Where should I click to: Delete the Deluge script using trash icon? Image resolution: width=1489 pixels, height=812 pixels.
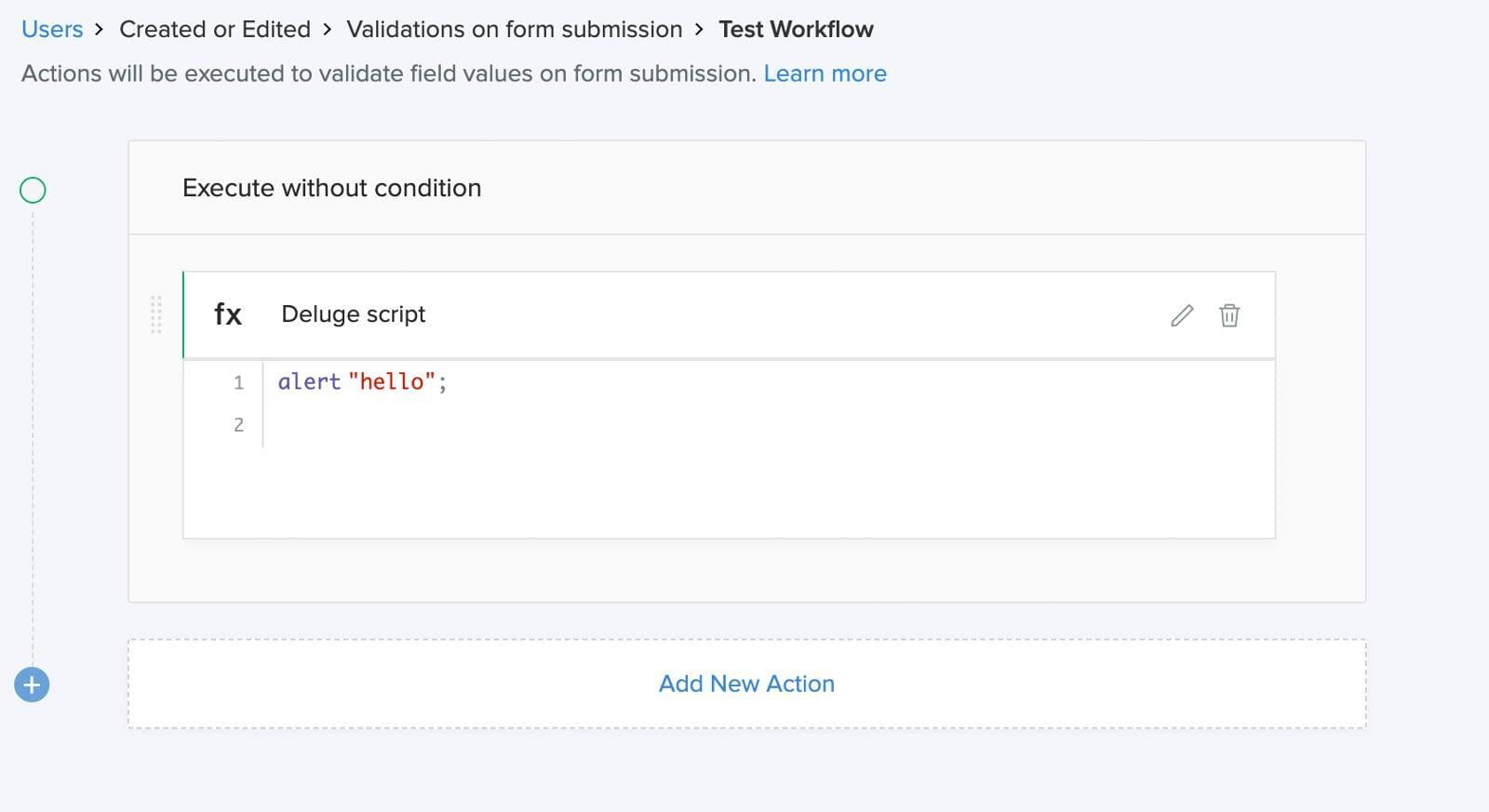[x=1229, y=315]
